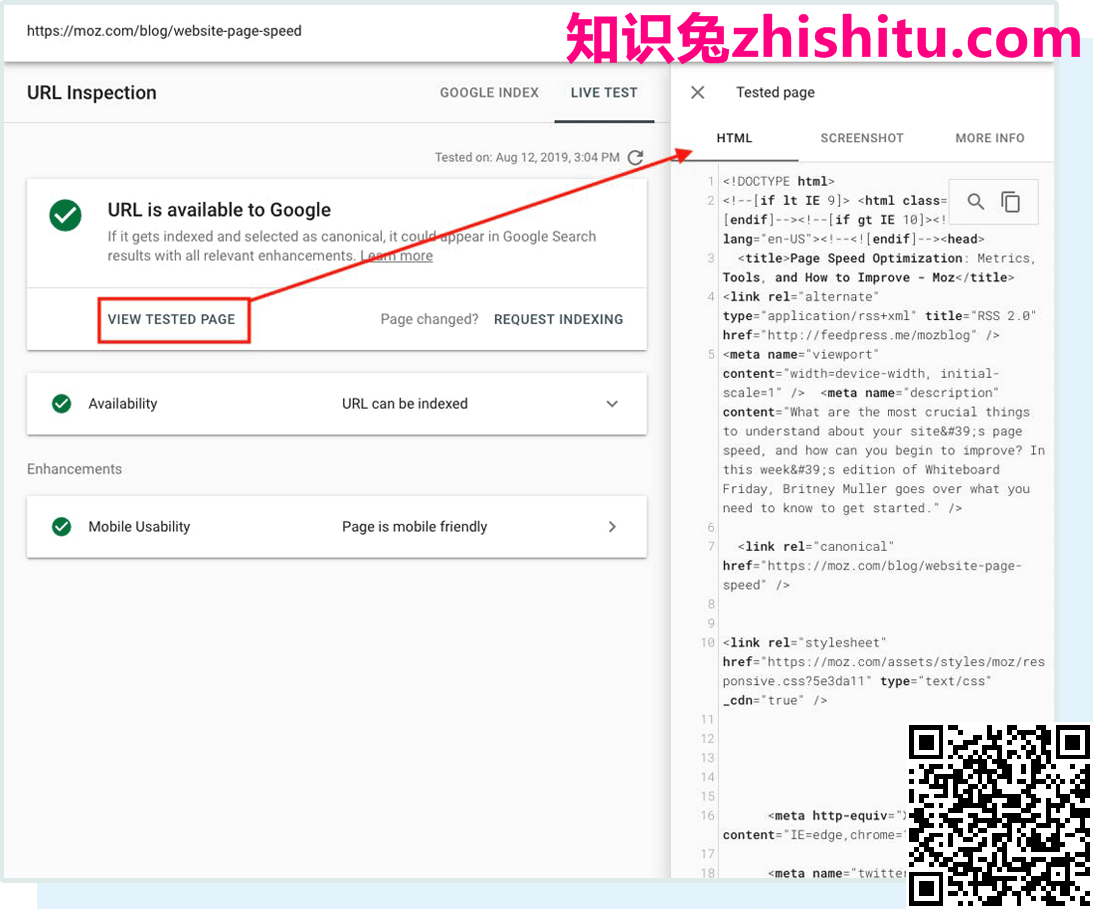Click the meta name viewport code line

[800, 354]
